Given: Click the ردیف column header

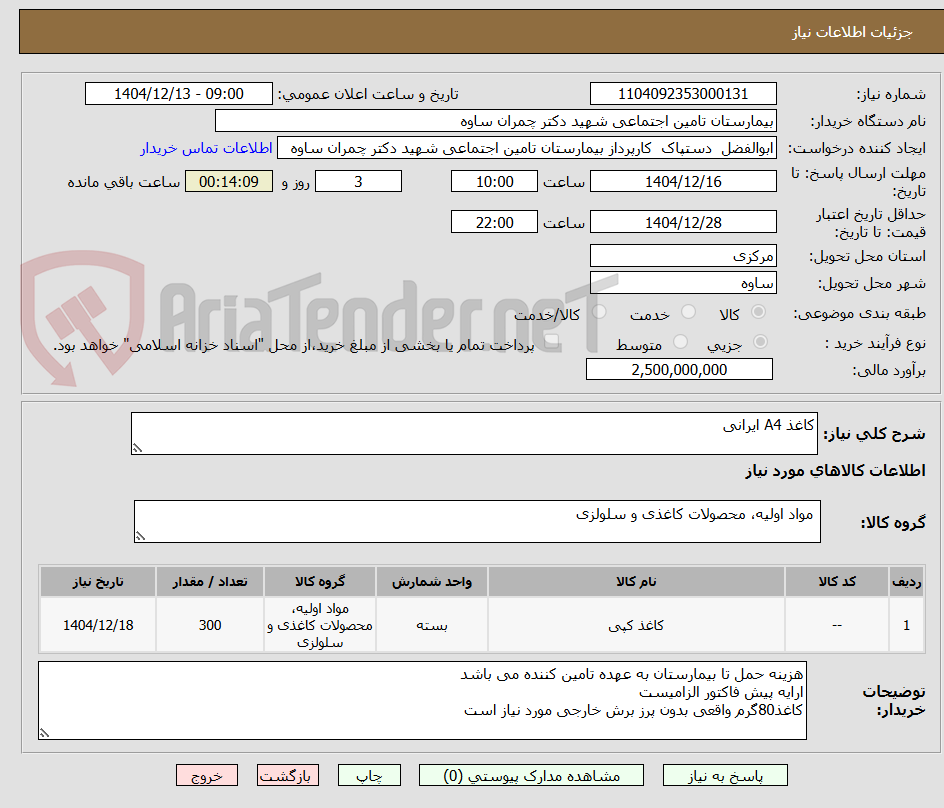Looking at the screenshot, I should (x=907, y=582).
